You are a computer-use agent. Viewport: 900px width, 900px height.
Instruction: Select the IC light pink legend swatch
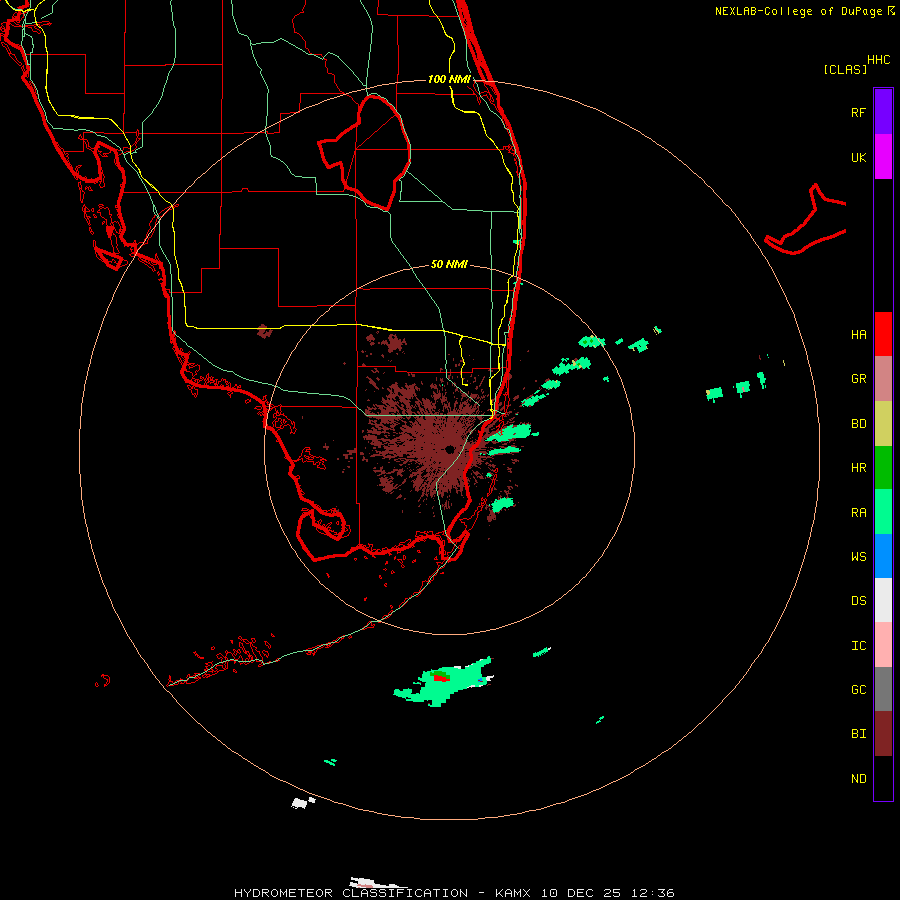point(883,645)
